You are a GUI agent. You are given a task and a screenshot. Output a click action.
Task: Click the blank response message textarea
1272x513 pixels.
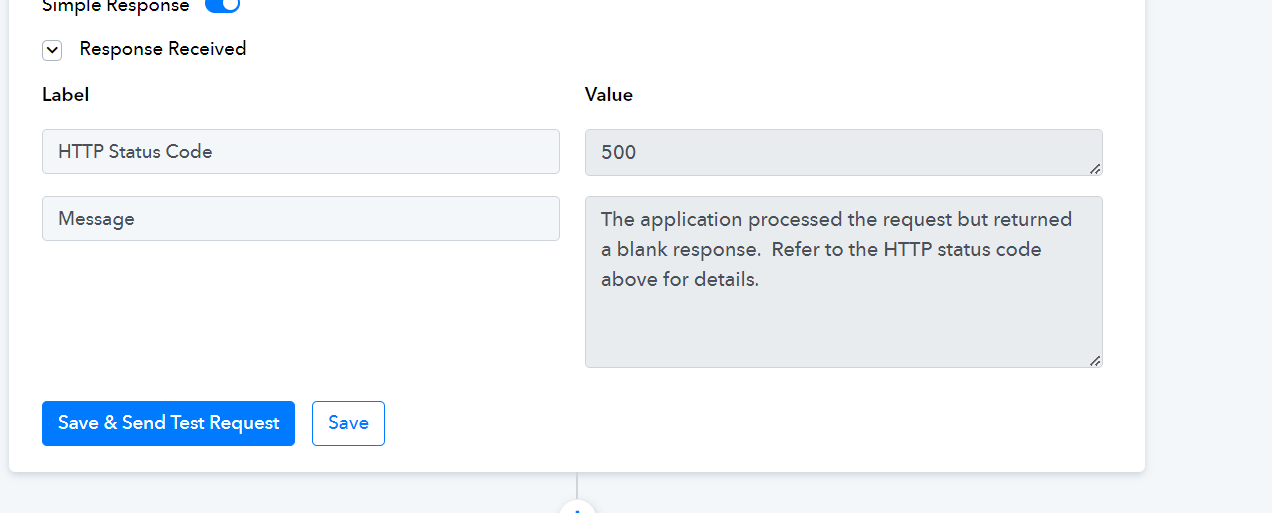(x=844, y=282)
